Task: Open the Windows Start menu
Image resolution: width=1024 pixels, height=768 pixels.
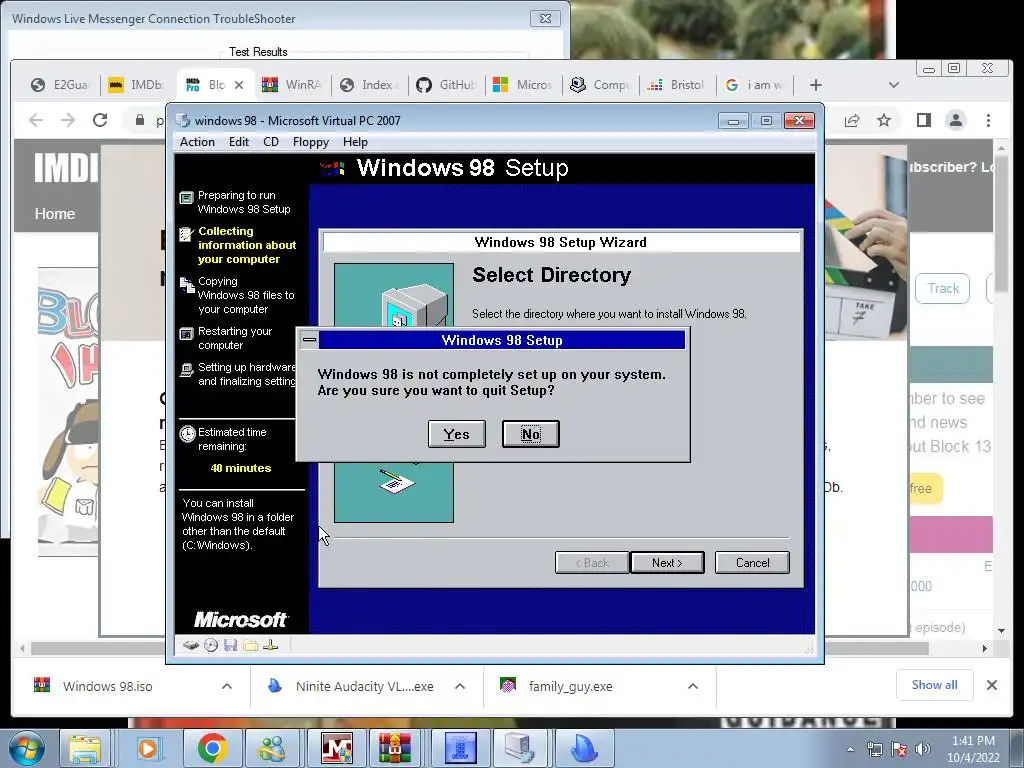Action: (x=27, y=748)
